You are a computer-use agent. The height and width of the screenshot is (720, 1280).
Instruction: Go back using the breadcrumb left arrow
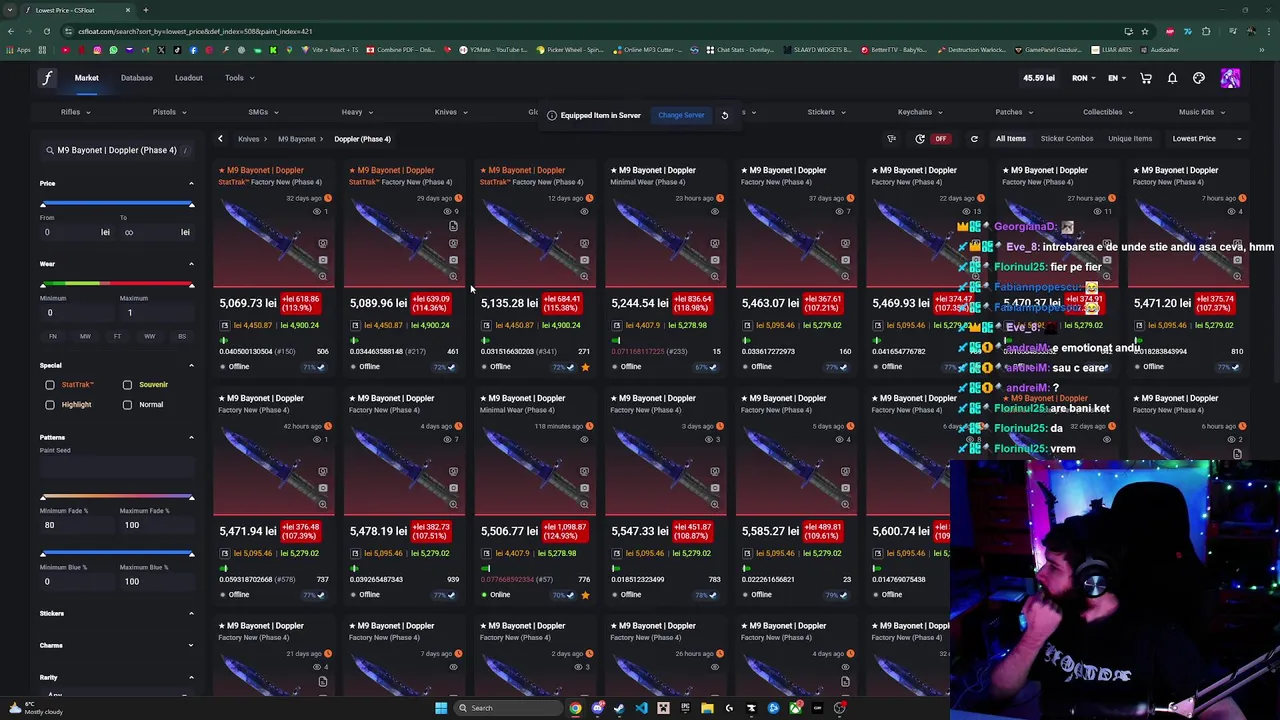[220, 139]
